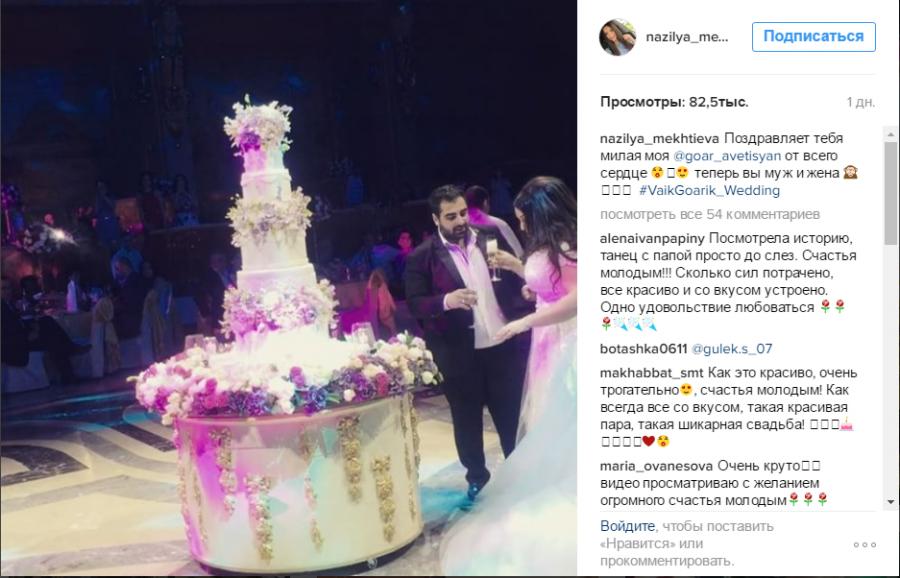Click the scrollbar up arrow in comments
900x578 pixels.
point(890,134)
